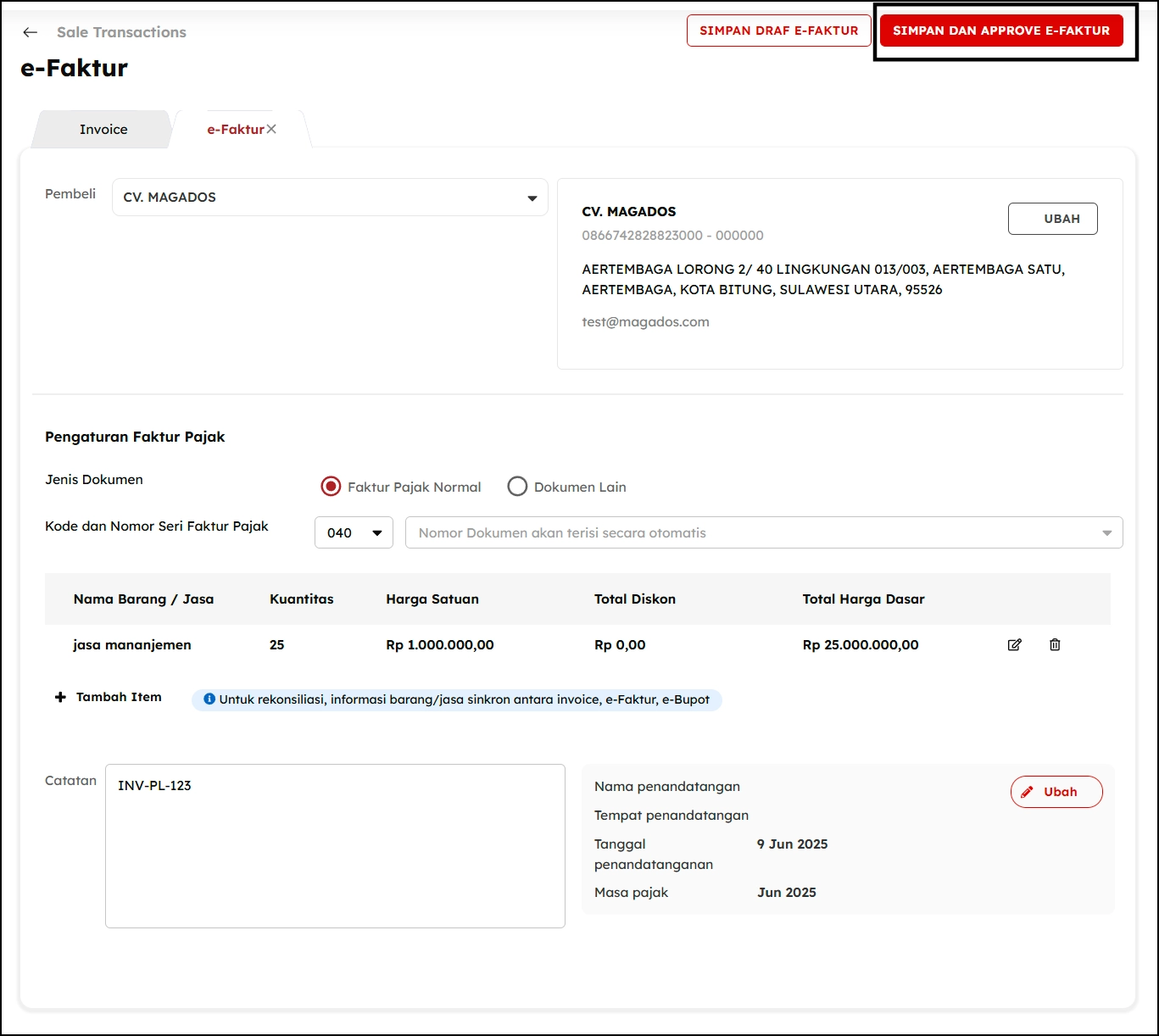Click the Total Harga Dasar column header

pos(863,599)
